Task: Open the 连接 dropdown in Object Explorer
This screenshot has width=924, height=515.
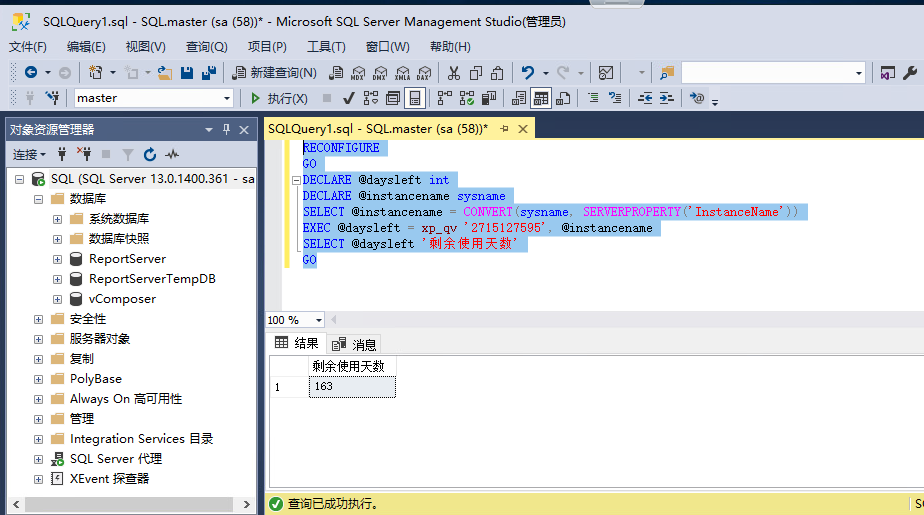Action: (x=29, y=154)
